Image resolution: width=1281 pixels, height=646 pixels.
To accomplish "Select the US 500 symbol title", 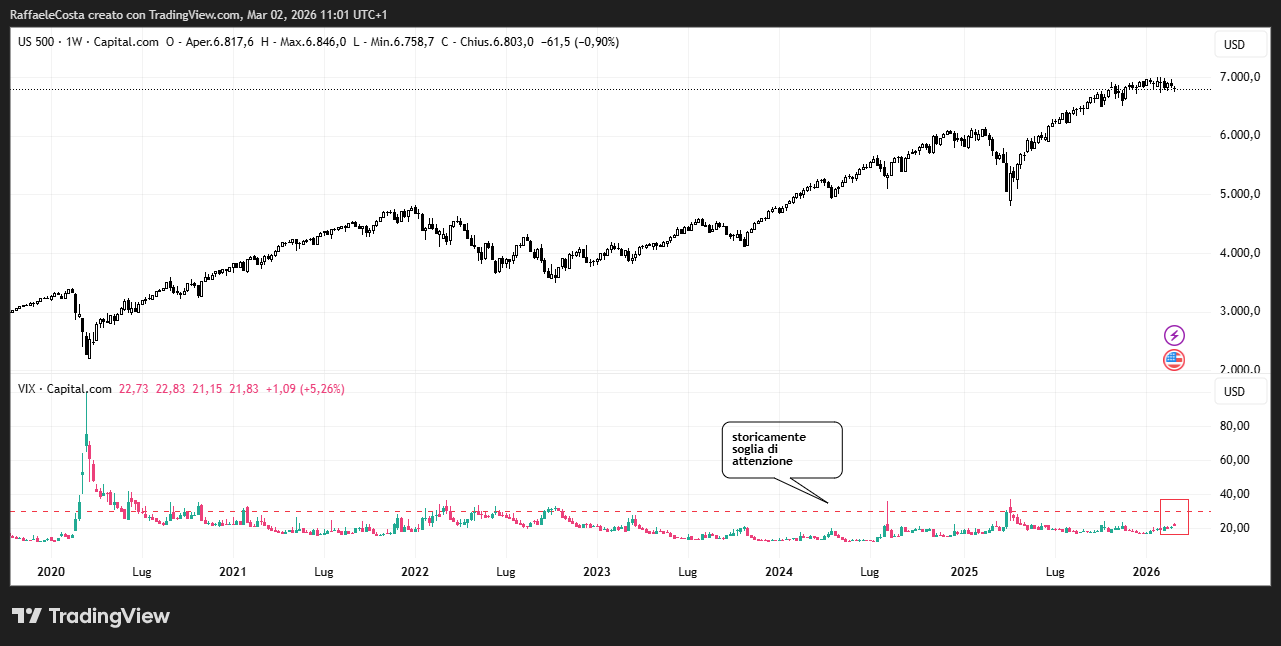I will click(x=40, y=42).
